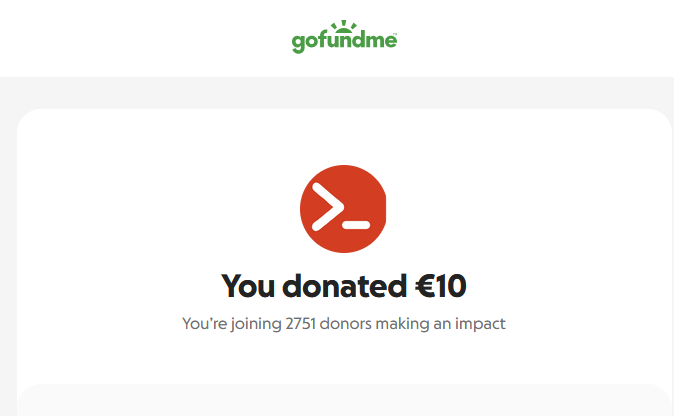Click the 2751 donor count number
The image size is (674, 416).
point(300,324)
